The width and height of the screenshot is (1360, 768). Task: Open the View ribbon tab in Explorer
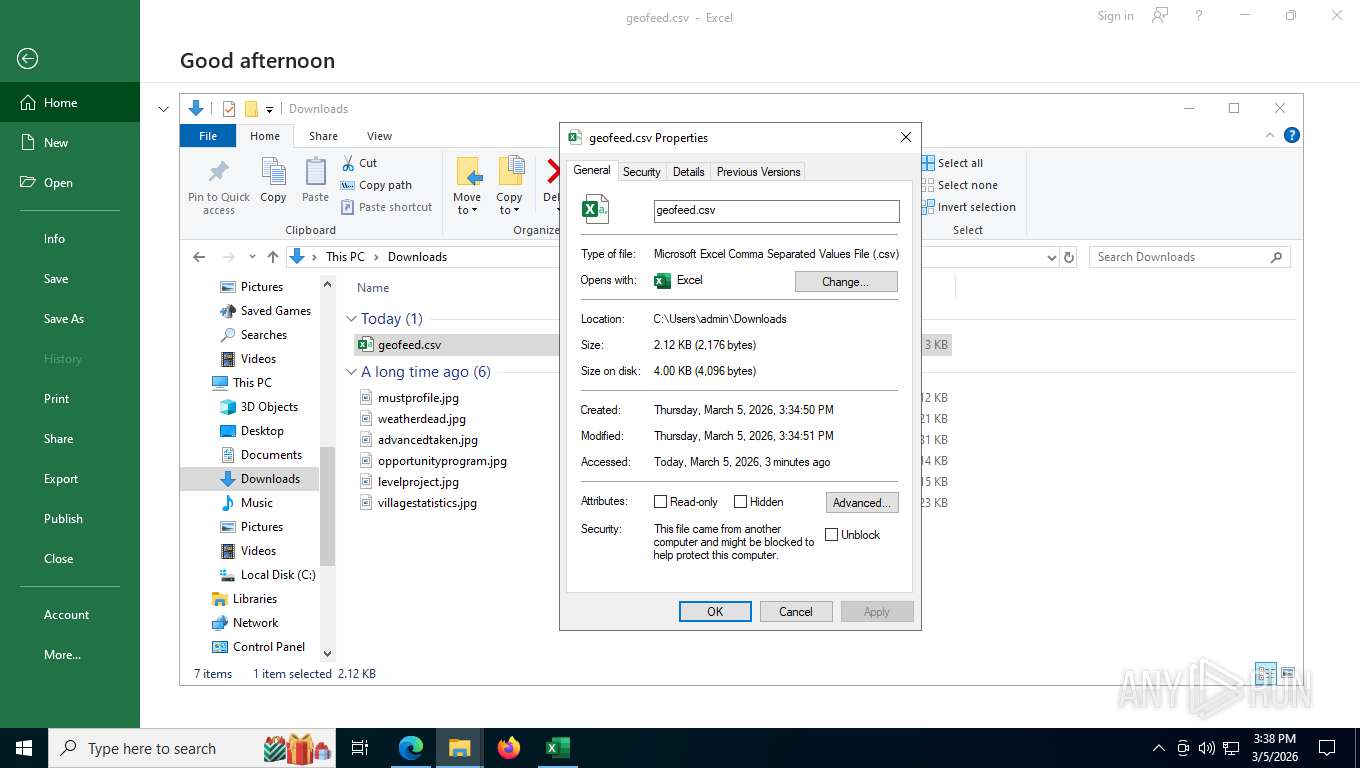tap(379, 136)
